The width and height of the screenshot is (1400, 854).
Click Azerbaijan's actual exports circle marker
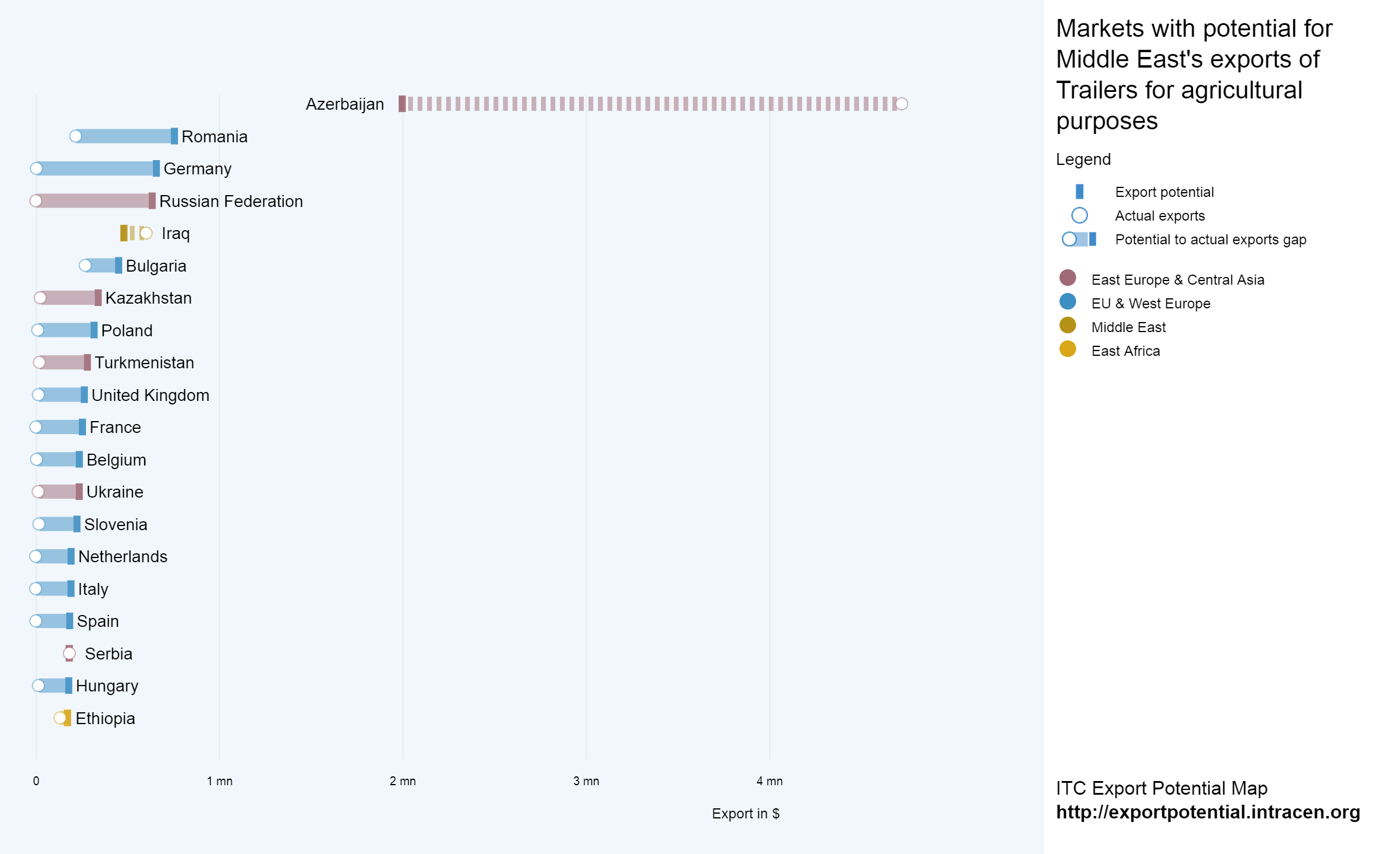coord(901,104)
